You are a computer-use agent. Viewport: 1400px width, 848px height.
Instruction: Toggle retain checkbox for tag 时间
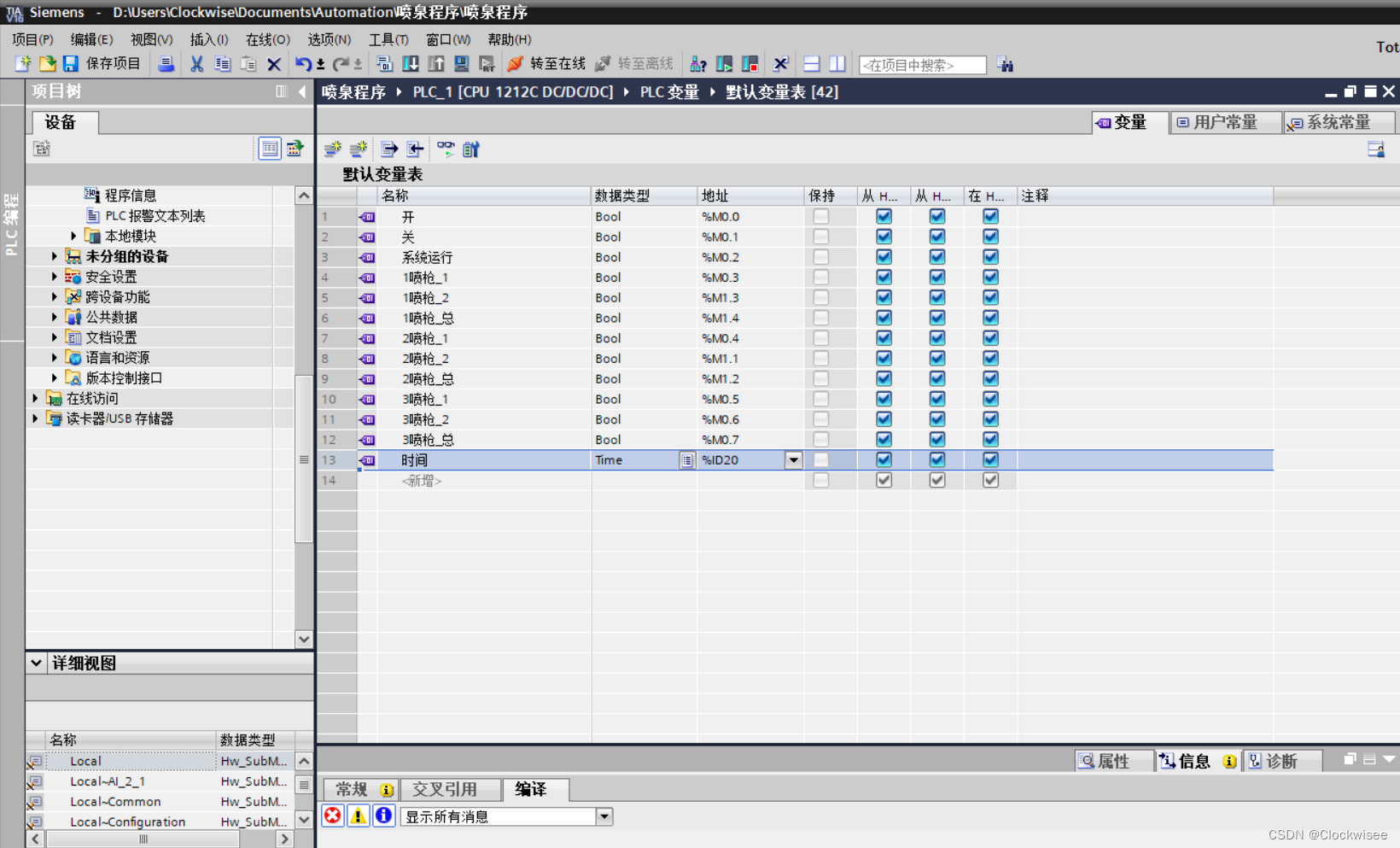click(821, 459)
